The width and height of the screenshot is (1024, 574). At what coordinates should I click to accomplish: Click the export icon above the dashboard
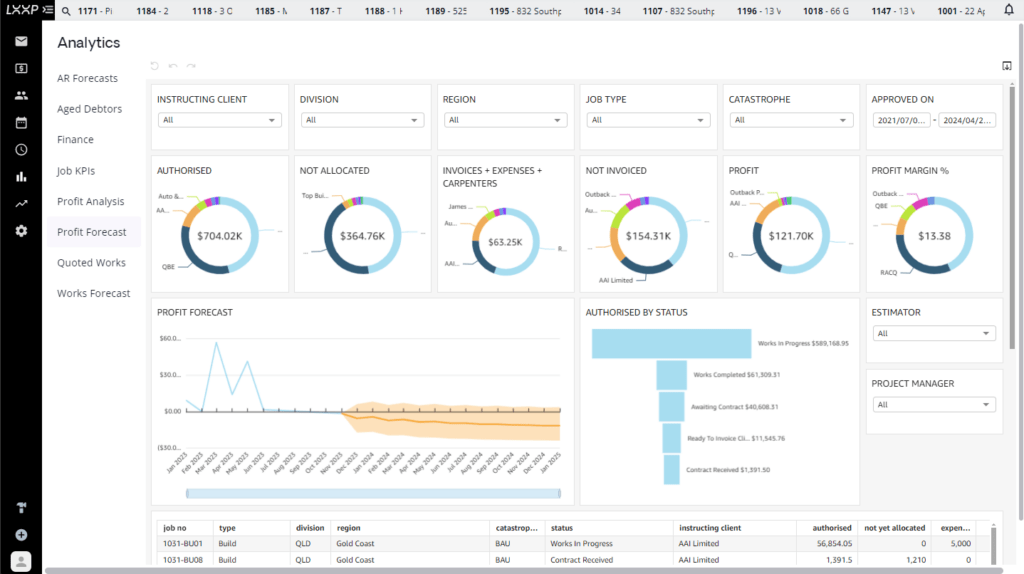click(1006, 66)
